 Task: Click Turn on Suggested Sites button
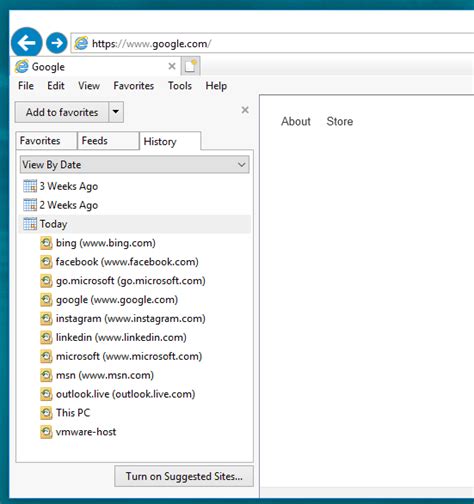tap(184, 476)
